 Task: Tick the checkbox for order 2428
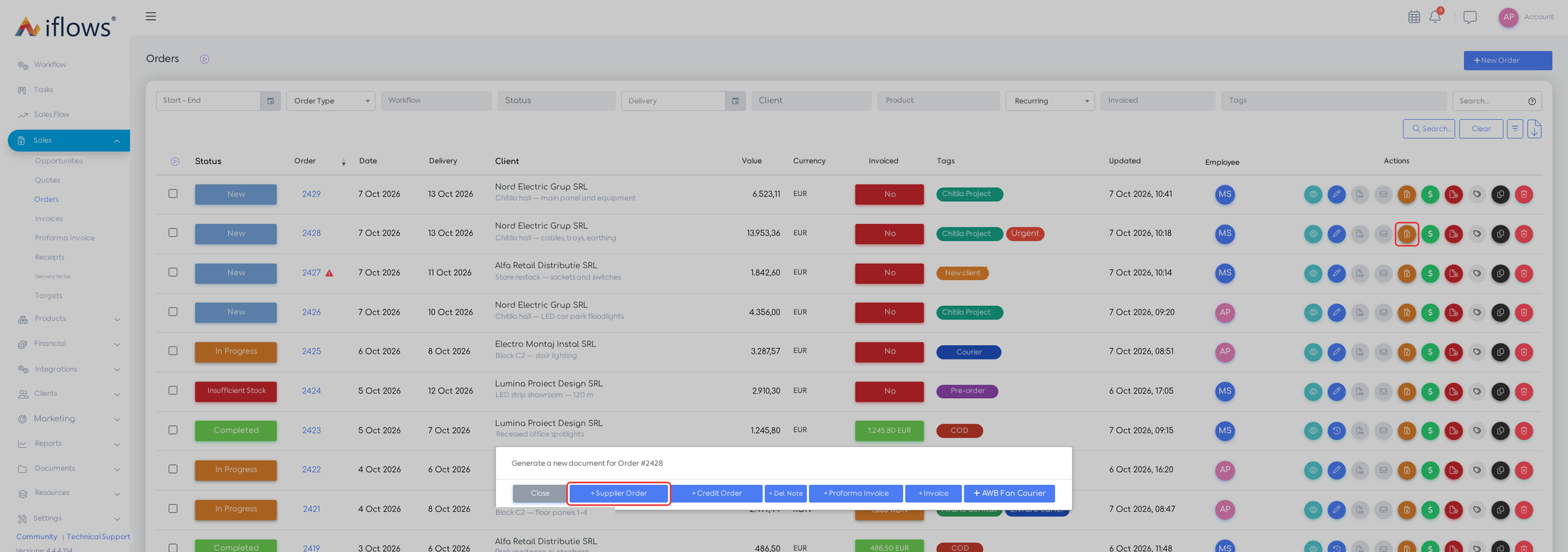tap(173, 233)
